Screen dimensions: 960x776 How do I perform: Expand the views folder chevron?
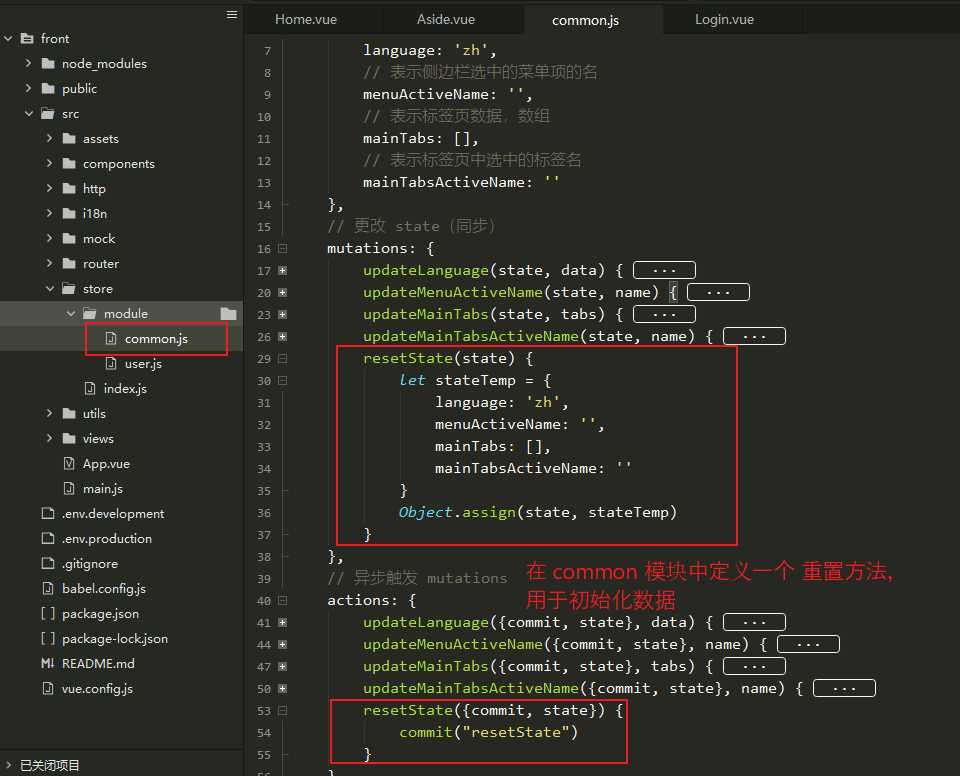click(50, 439)
